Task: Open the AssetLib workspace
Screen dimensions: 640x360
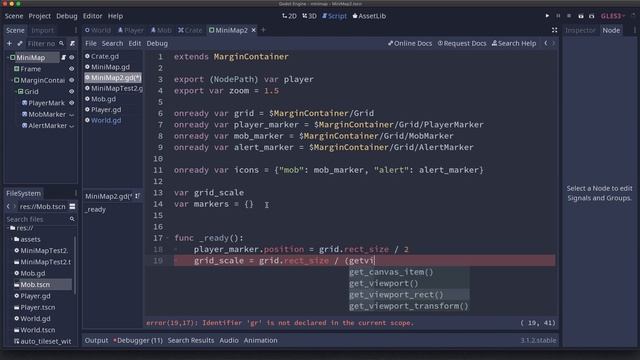Action: click(369, 16)
